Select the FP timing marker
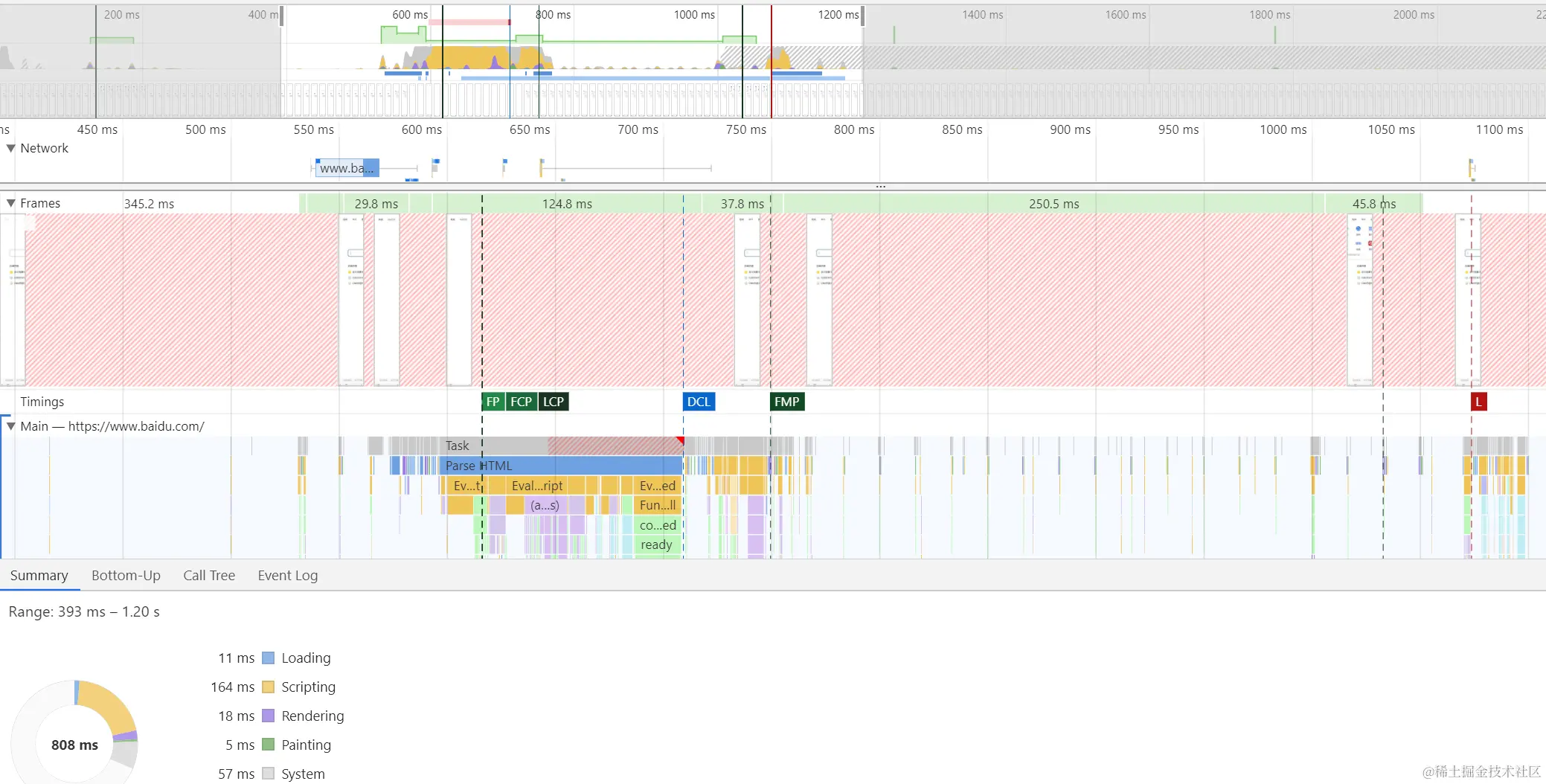 [x=493, y=402]
